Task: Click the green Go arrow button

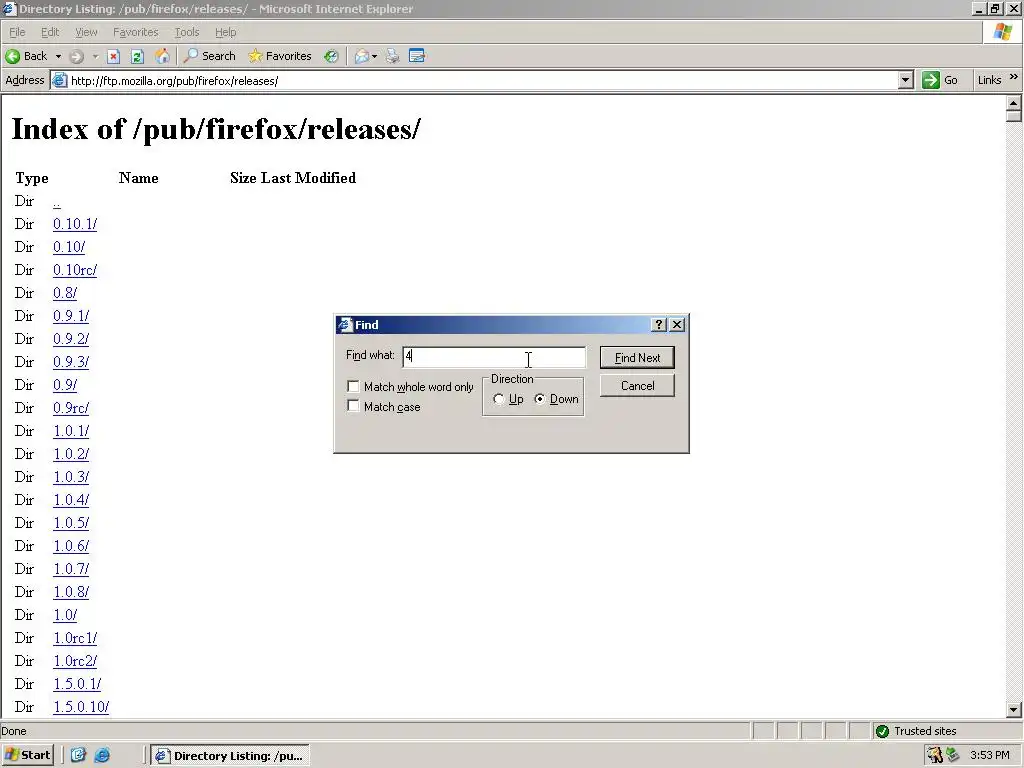Action: click(931, 80)
